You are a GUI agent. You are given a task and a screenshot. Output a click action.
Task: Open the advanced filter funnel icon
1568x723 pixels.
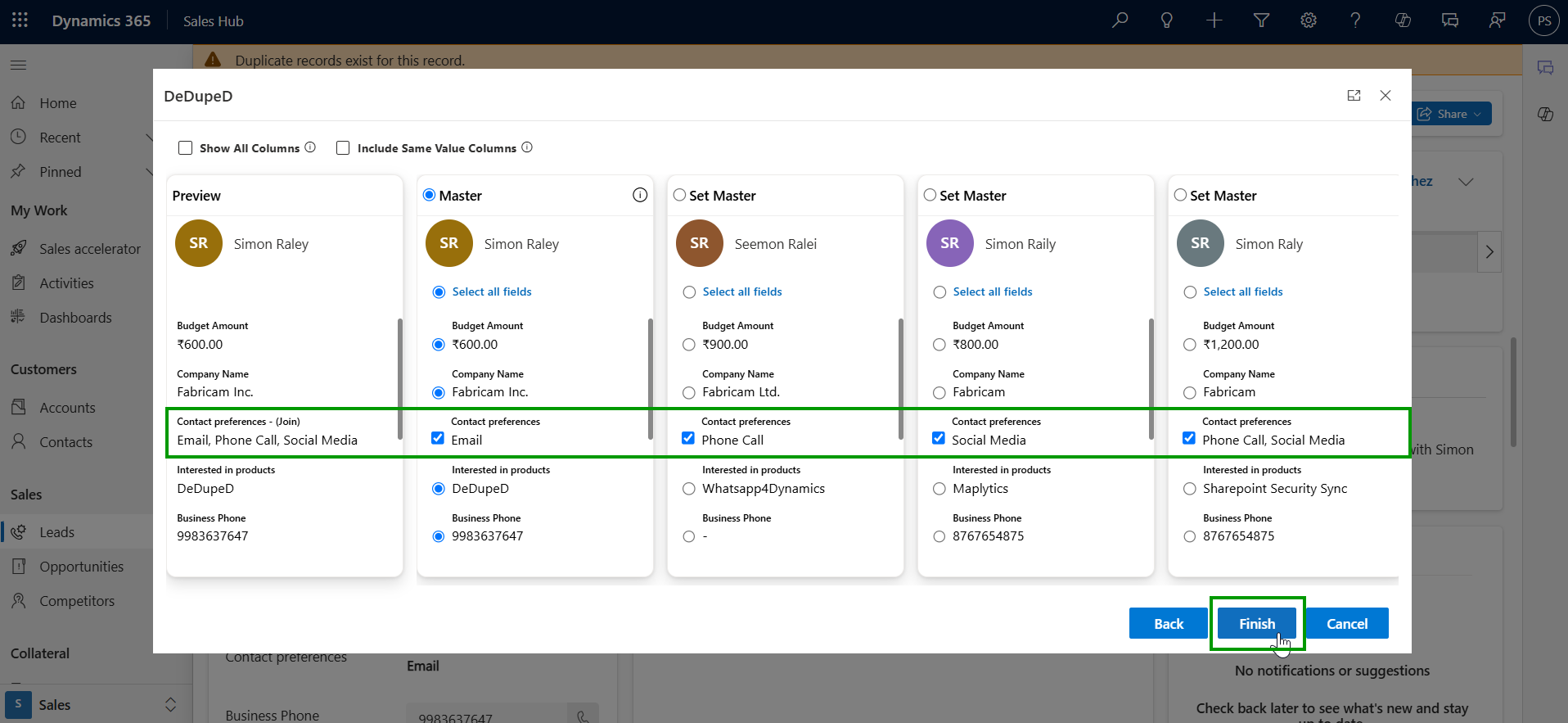click(x=1261, y=20)
